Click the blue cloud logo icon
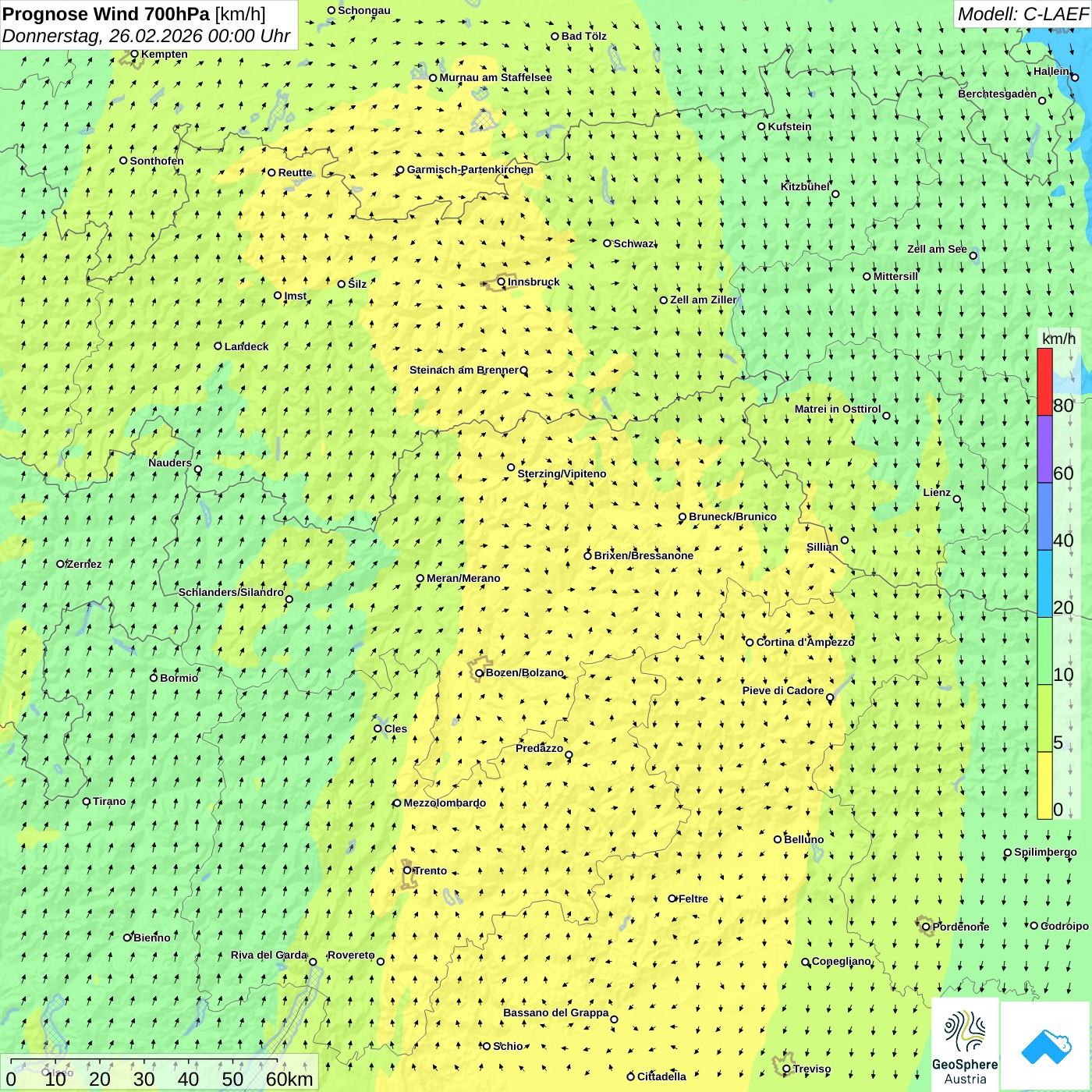 [x=1046, y=1047]
